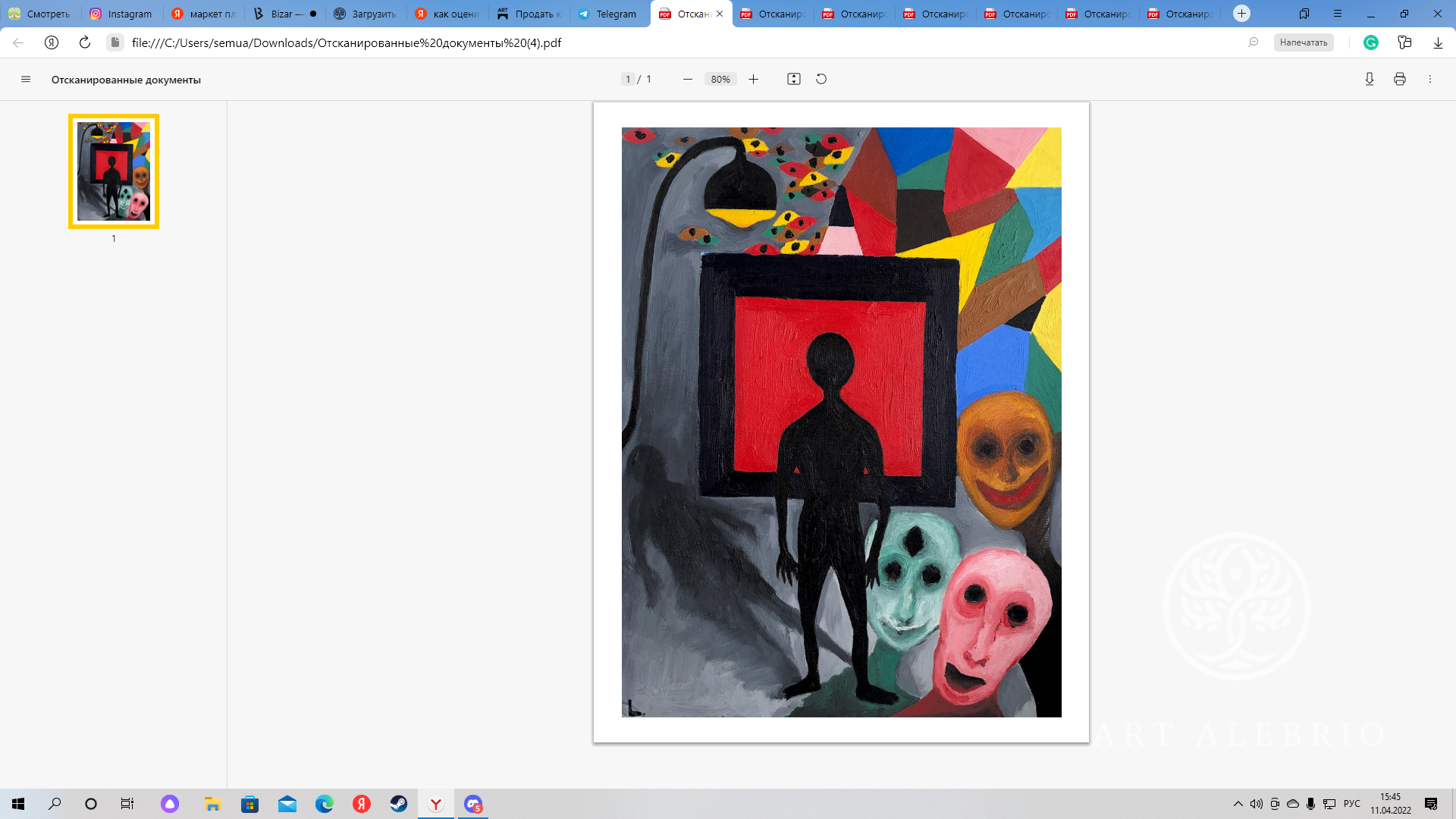
Task: Rotate the document counterclockwise
Action: (821, 80)
